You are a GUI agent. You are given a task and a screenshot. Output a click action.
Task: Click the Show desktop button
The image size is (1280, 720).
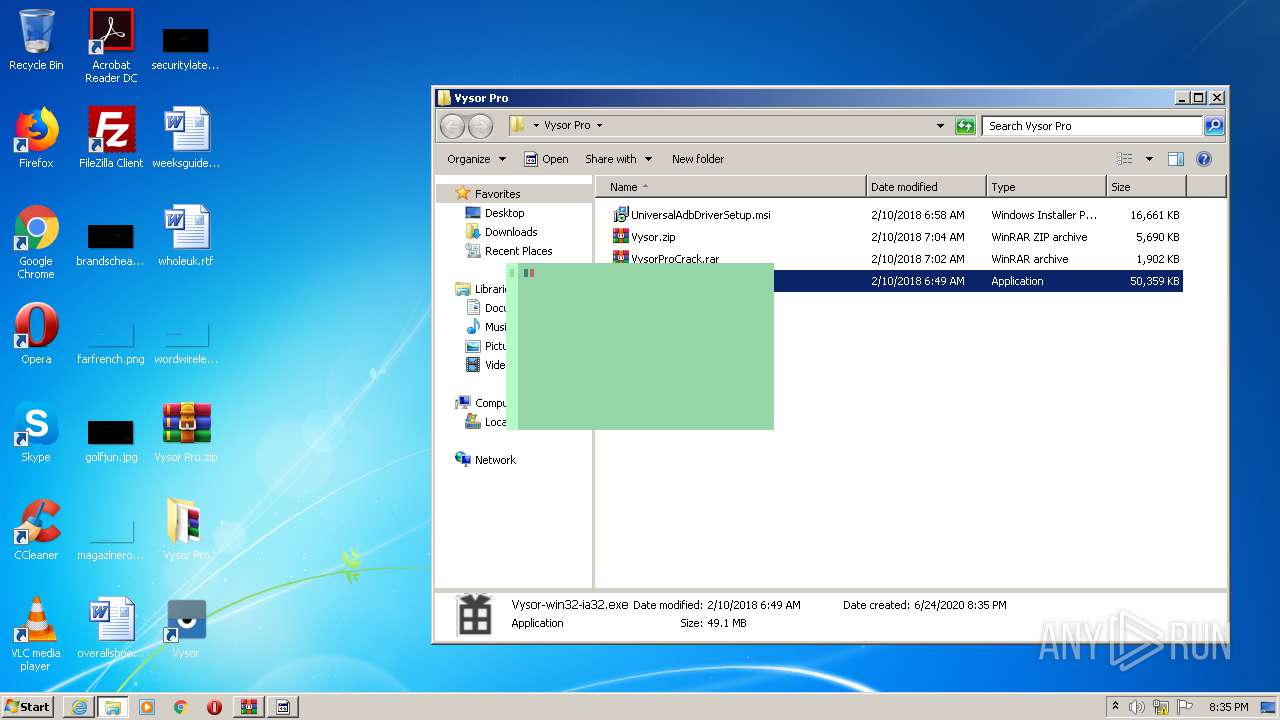click(x=1269, y=707)
